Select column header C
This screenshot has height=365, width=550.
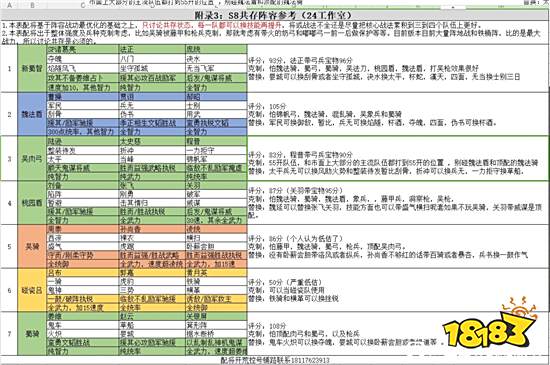(83, 5)
